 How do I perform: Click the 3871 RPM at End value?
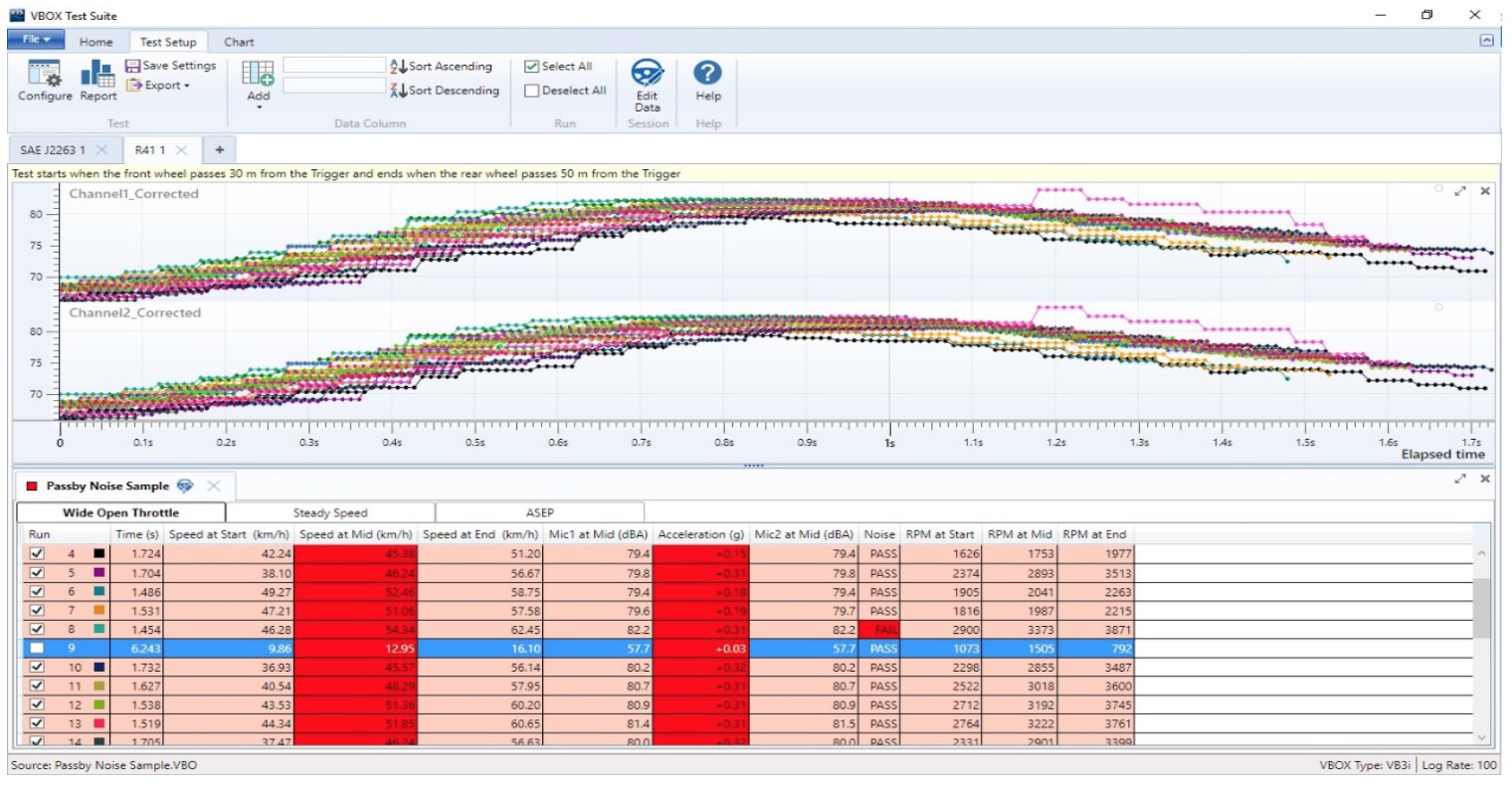click(x=1116, y=630)
